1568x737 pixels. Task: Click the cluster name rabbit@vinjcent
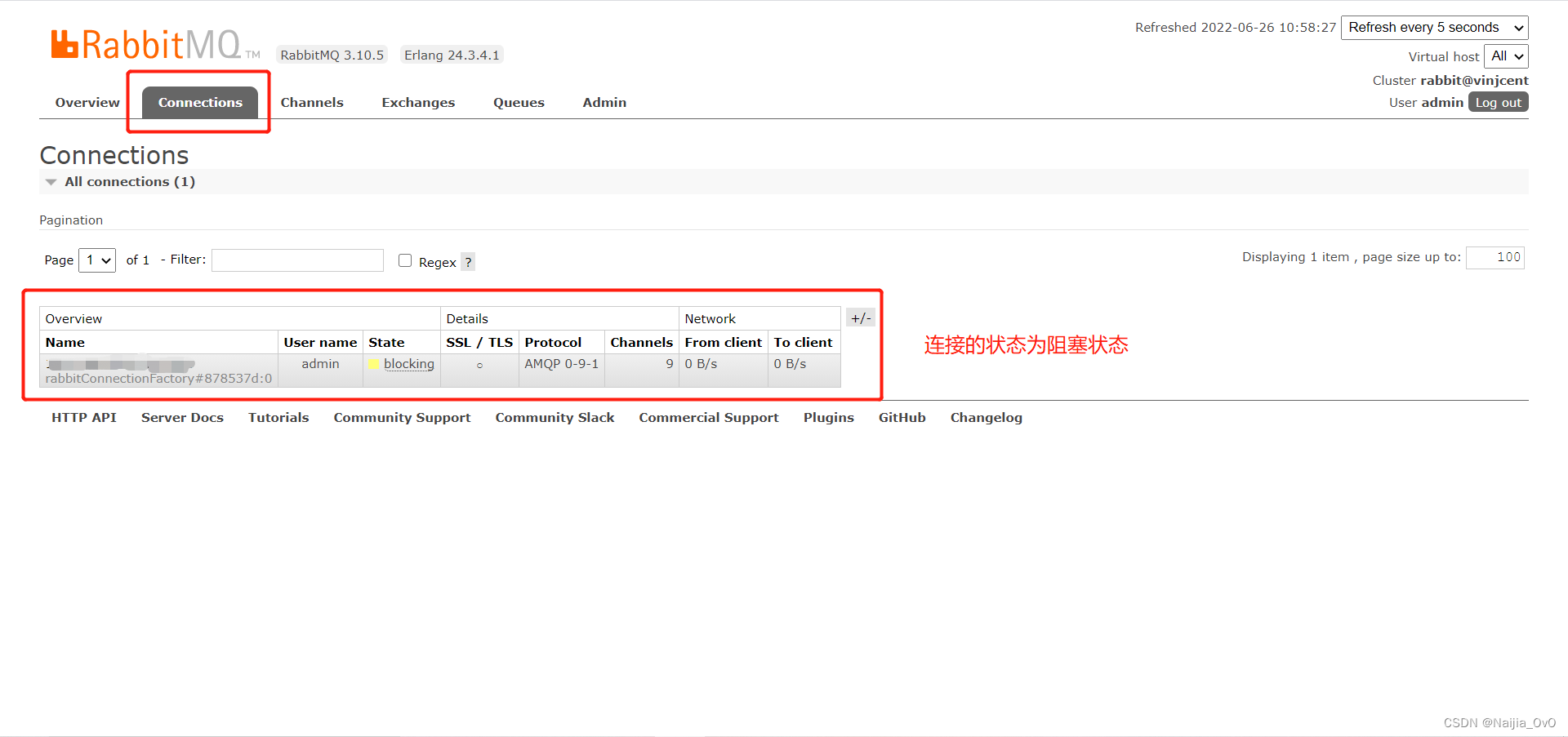click(x=1474, y=81)
